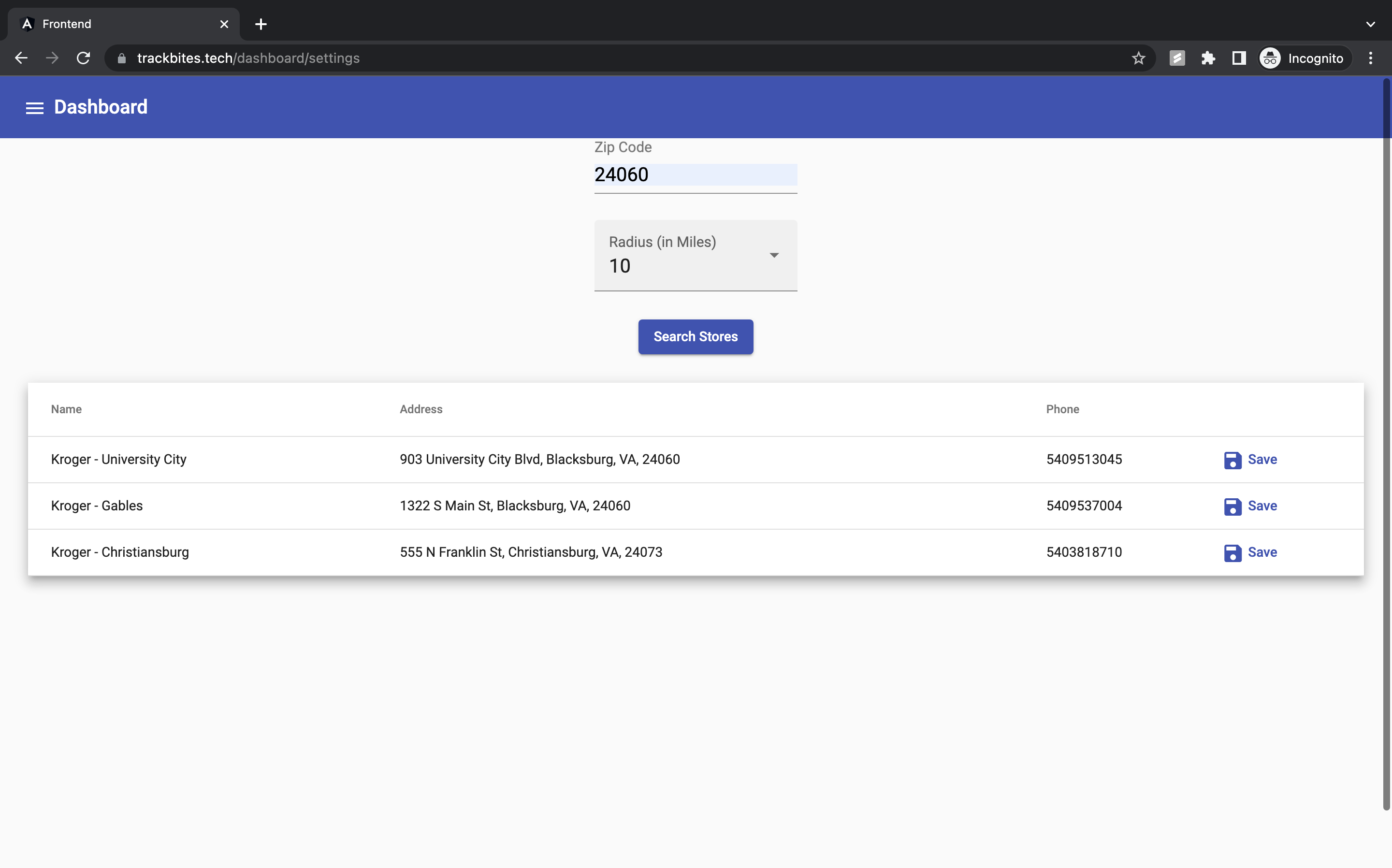Save the Kroger - University City store
The width and height of the screenshot is (1392, 868).
(1250, 460)
